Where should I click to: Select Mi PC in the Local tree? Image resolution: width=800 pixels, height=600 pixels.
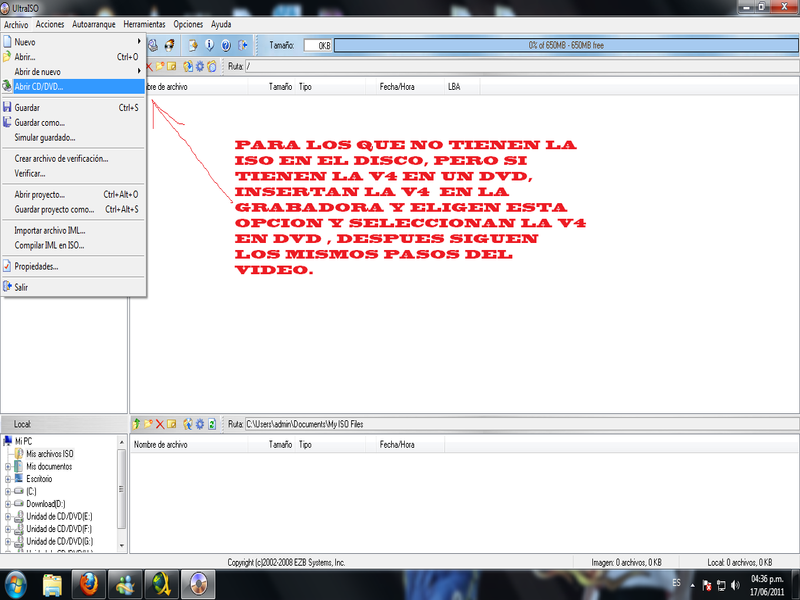click(23, 441)
